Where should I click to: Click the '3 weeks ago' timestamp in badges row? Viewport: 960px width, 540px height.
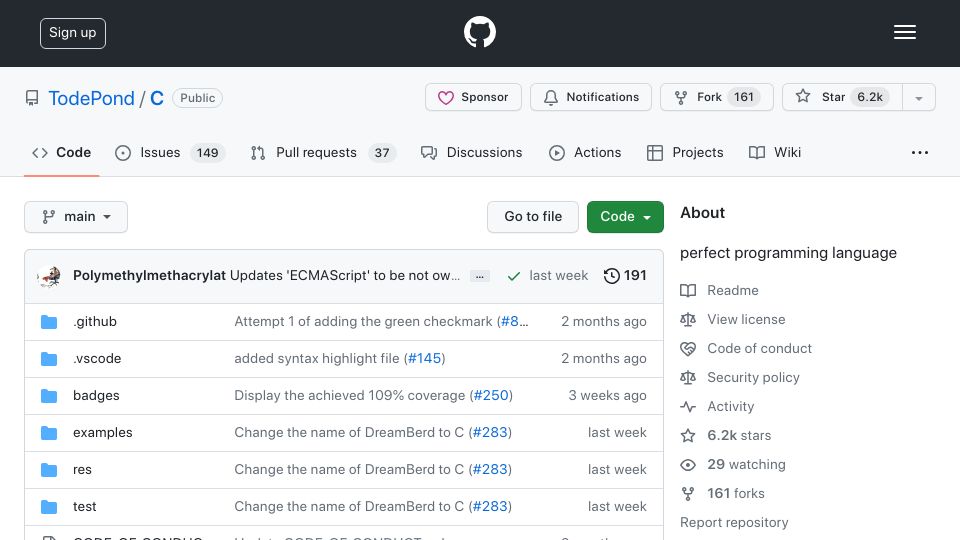tap(607, 396)
